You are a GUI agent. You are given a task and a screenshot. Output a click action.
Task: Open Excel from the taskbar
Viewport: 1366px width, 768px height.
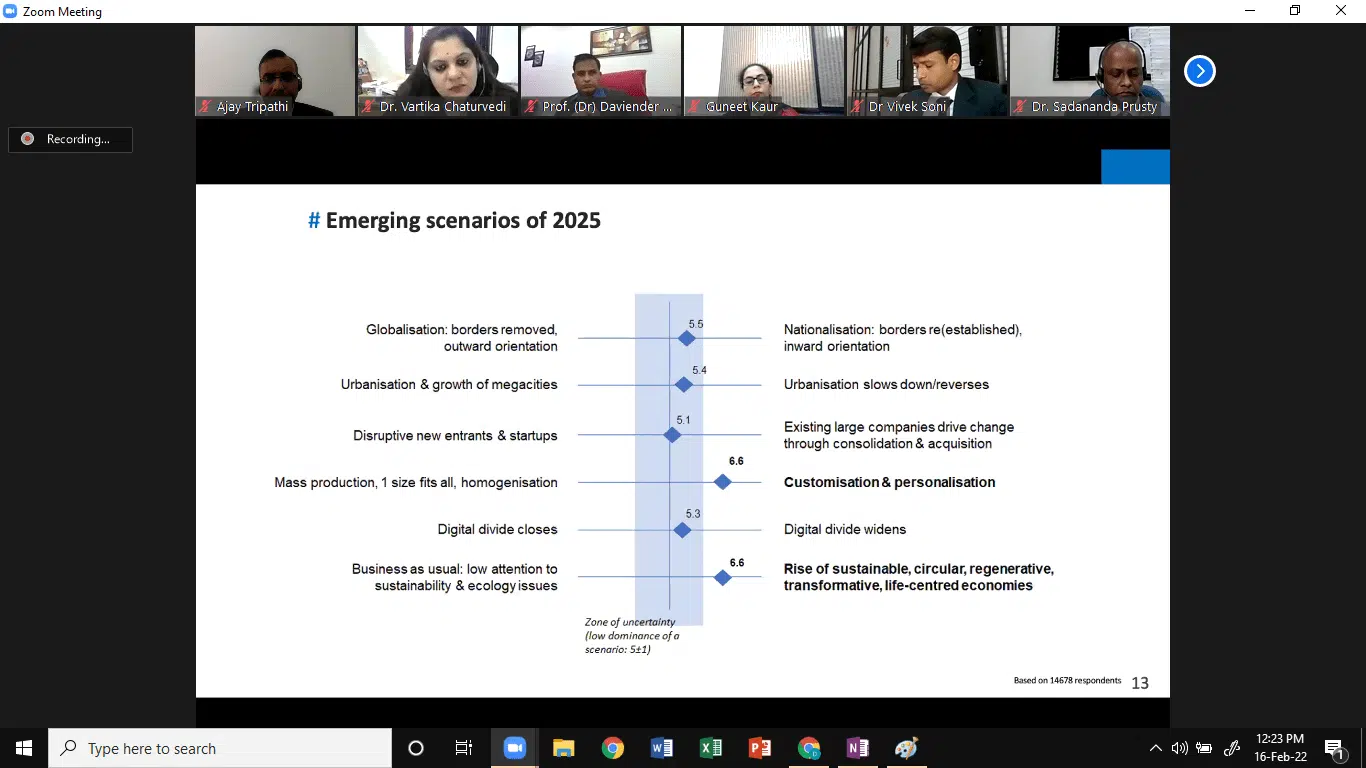711,748
